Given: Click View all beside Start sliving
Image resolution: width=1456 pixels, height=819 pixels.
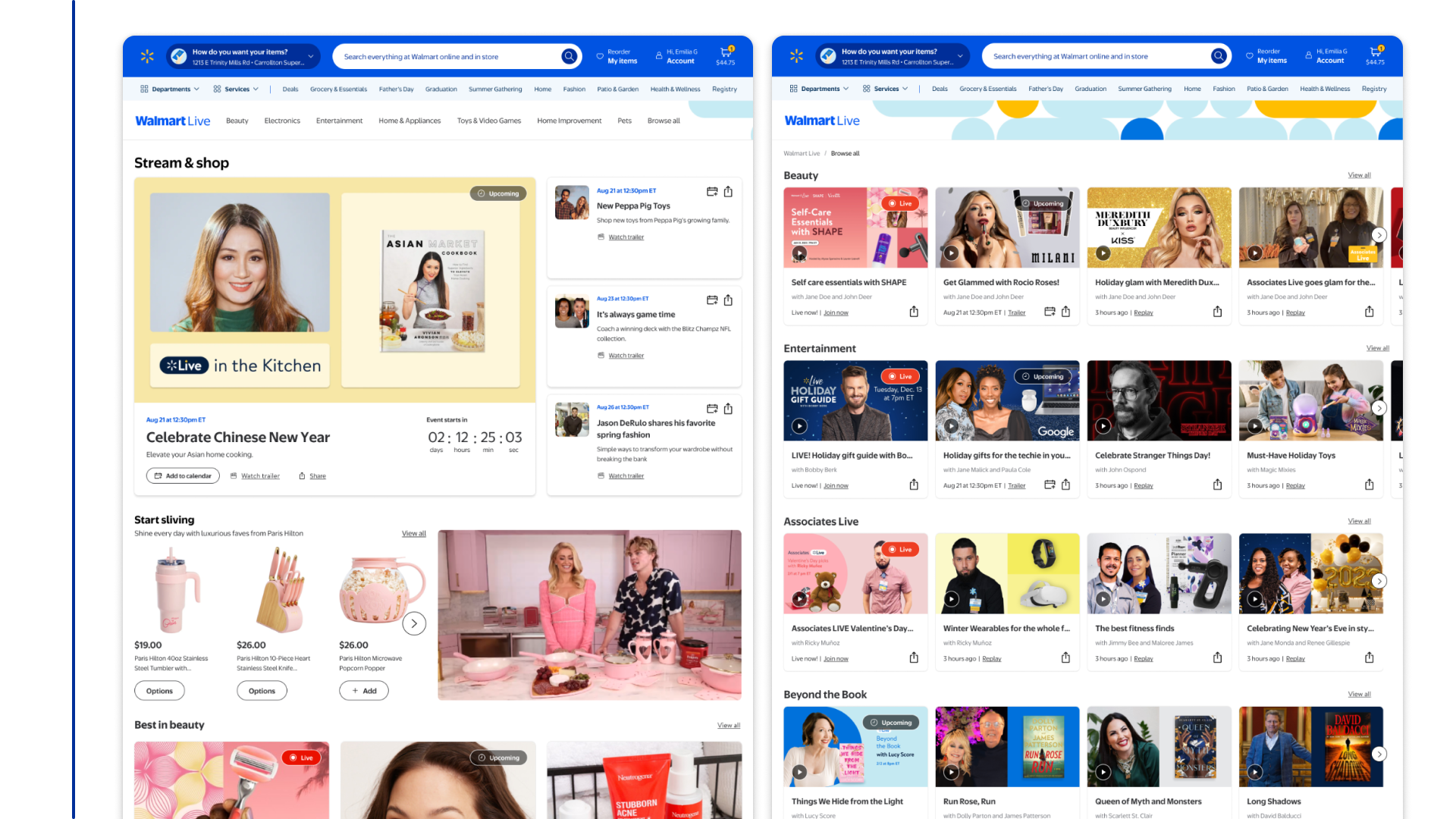Looking at the screenshot, I should click(414, 534).
